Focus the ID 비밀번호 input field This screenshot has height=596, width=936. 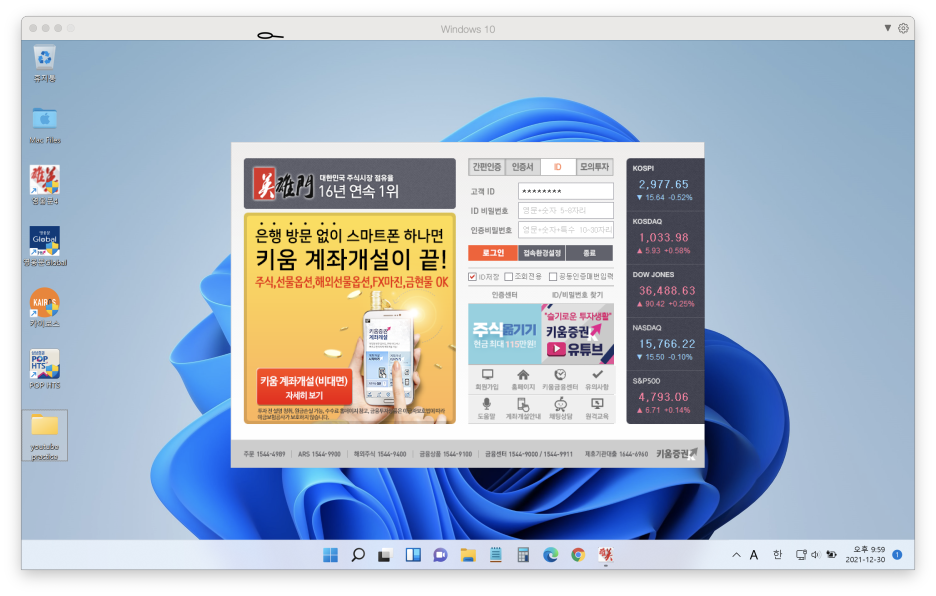(565, 210)
